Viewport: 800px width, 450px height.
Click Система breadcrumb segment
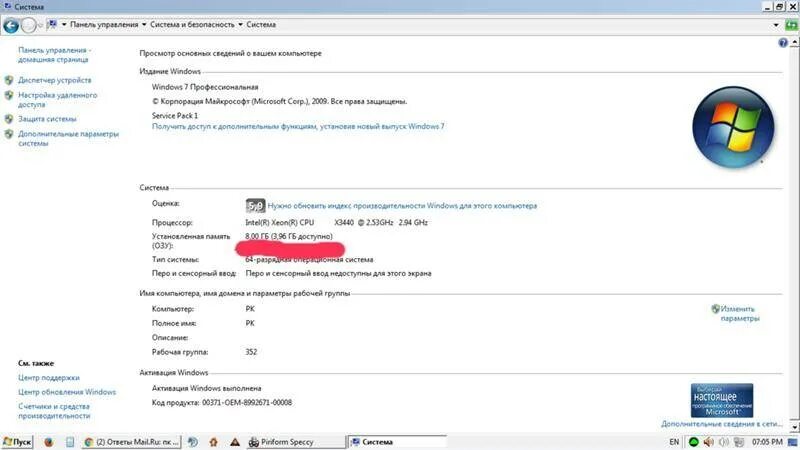[x=261, y=24]
